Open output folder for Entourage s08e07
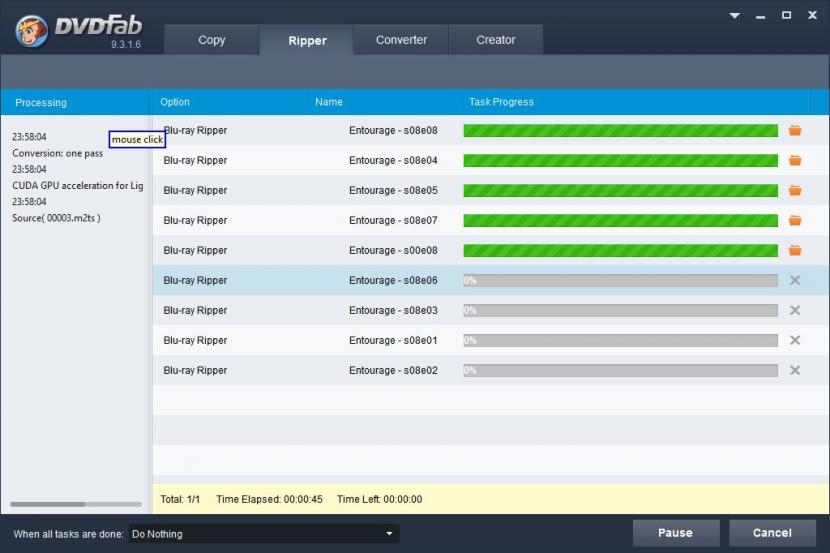Screen dimensions: 830x553 (x=795, y=220)
